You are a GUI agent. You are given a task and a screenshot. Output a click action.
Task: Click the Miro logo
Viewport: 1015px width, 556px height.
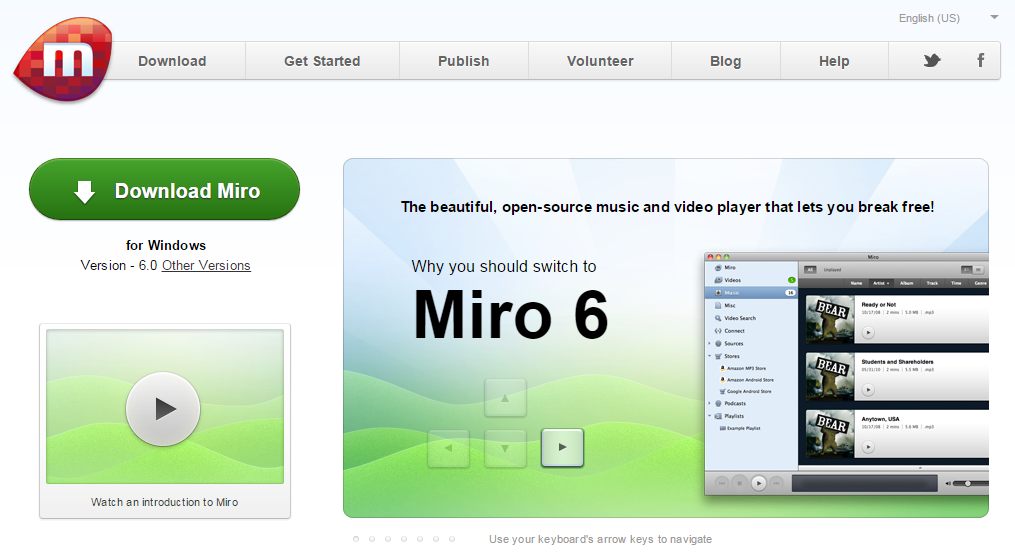(63, 60)
